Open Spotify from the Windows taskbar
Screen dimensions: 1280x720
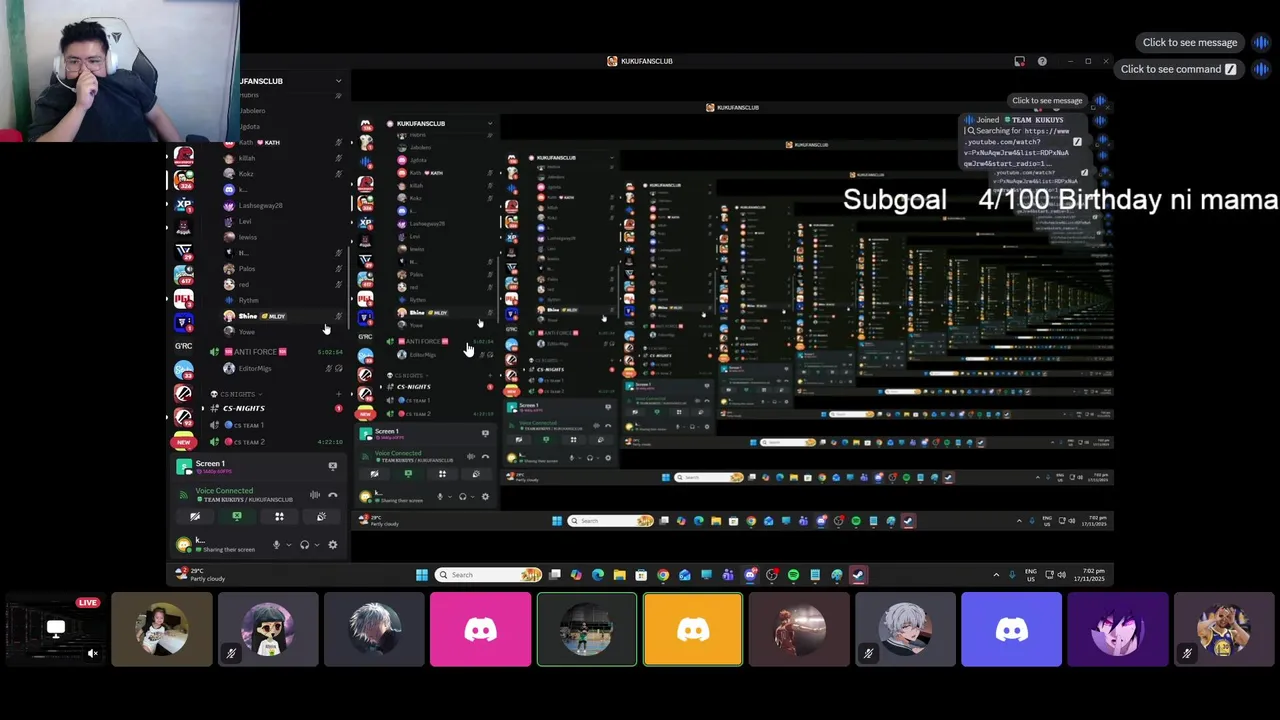pos(793,575)
